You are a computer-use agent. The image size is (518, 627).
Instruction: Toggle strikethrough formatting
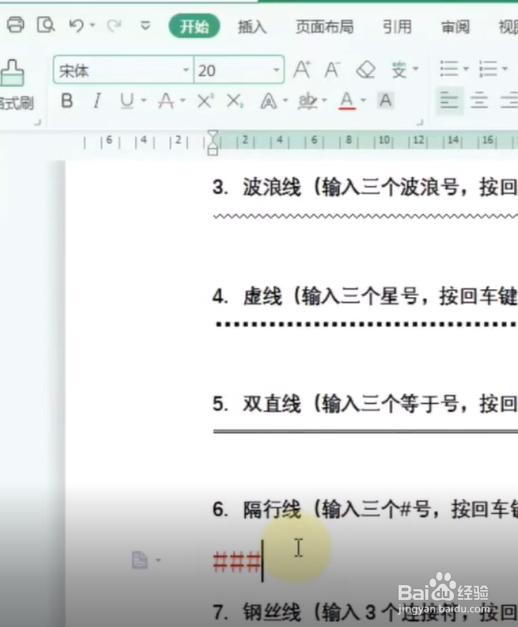click(x=166, y=101)
